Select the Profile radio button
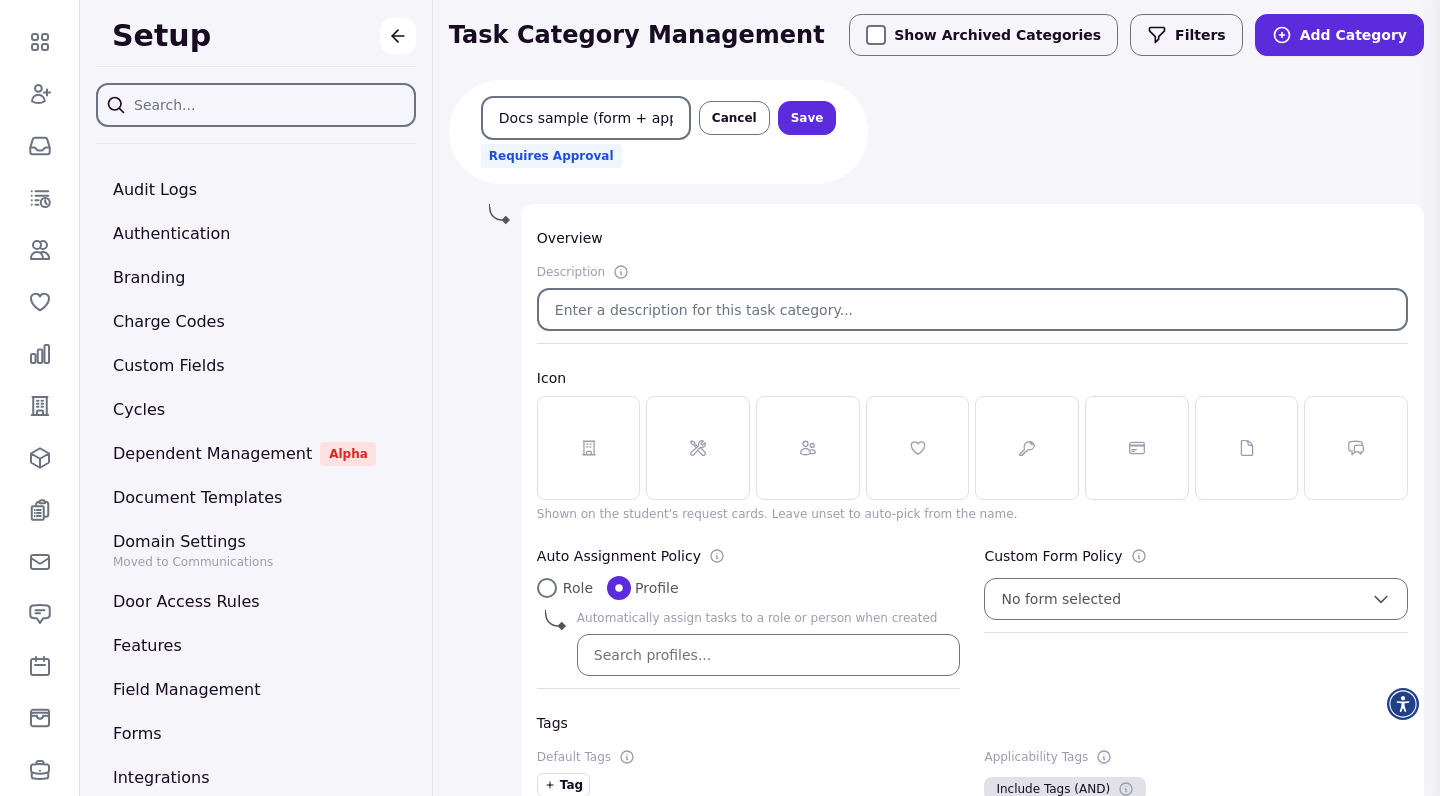The width and height of the screenshot is (1440, 796). 619,588
